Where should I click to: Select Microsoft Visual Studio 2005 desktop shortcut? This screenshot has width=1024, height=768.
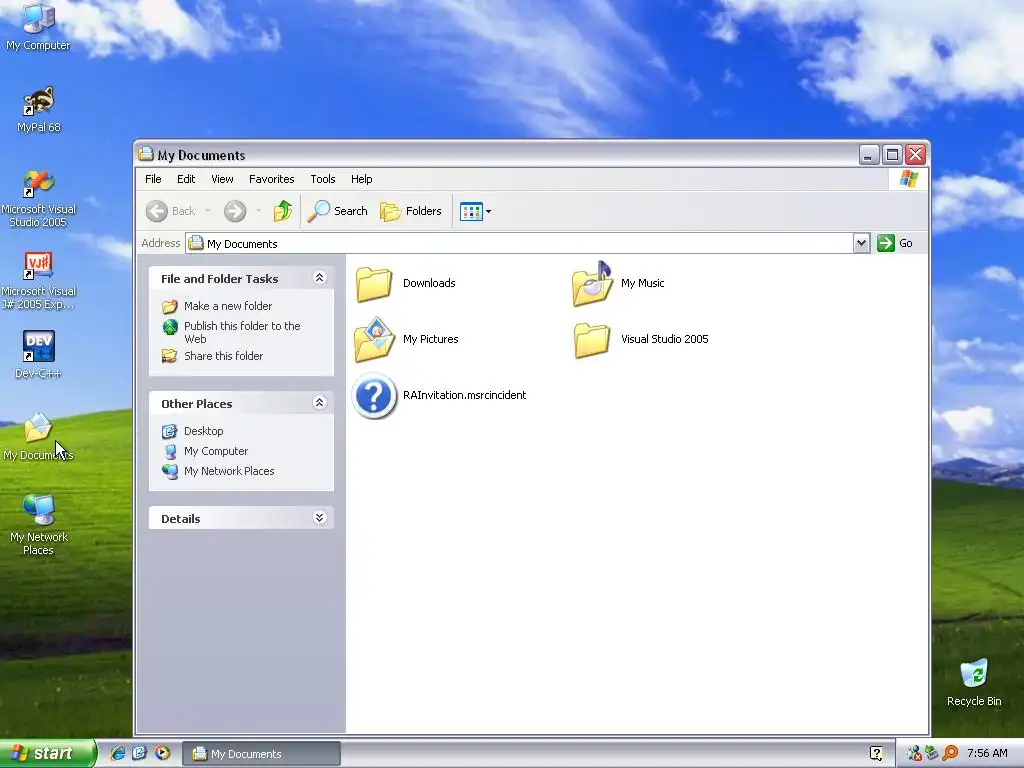39,198
